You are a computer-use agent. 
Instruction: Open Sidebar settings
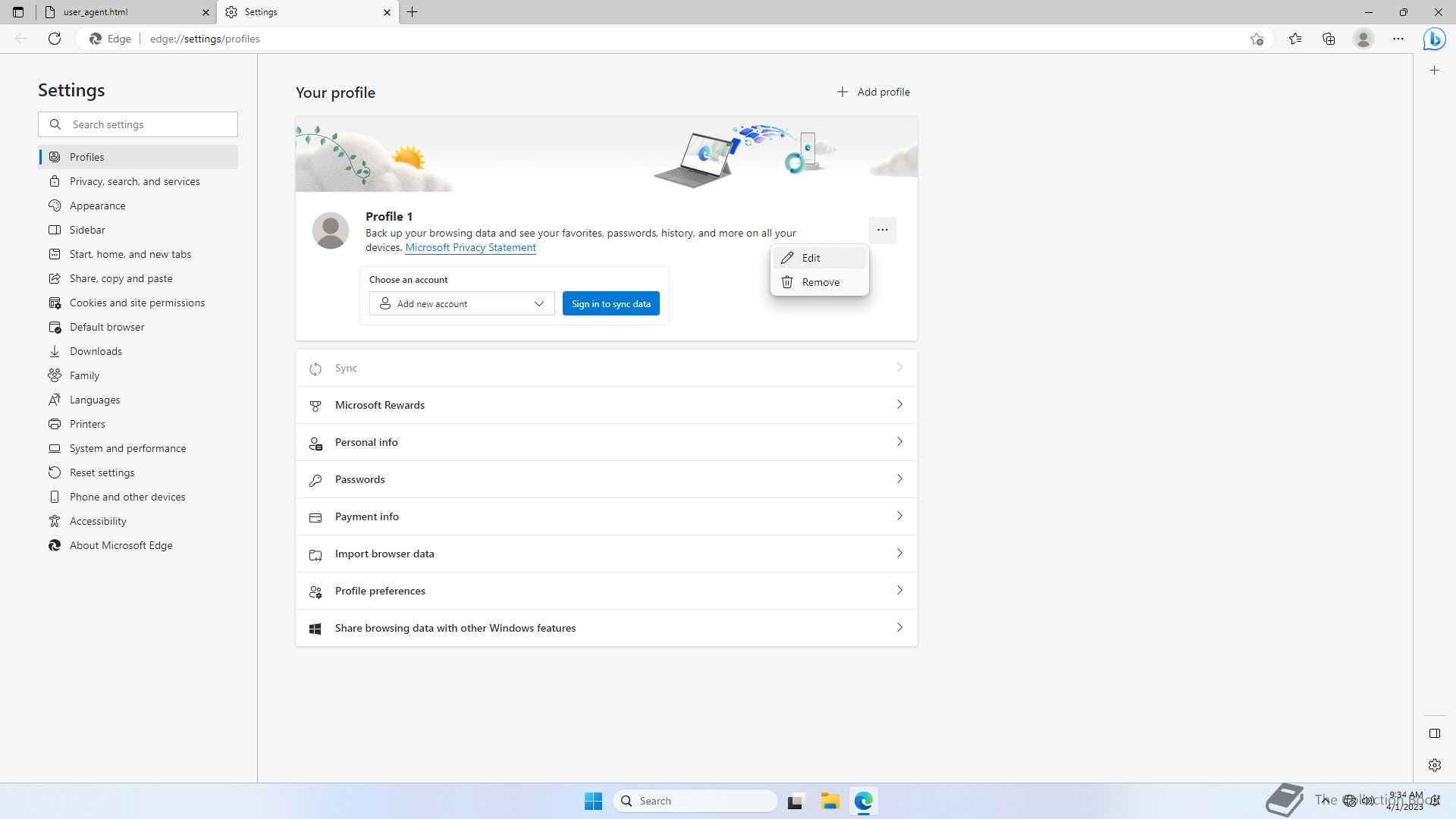tap(138, 230)
